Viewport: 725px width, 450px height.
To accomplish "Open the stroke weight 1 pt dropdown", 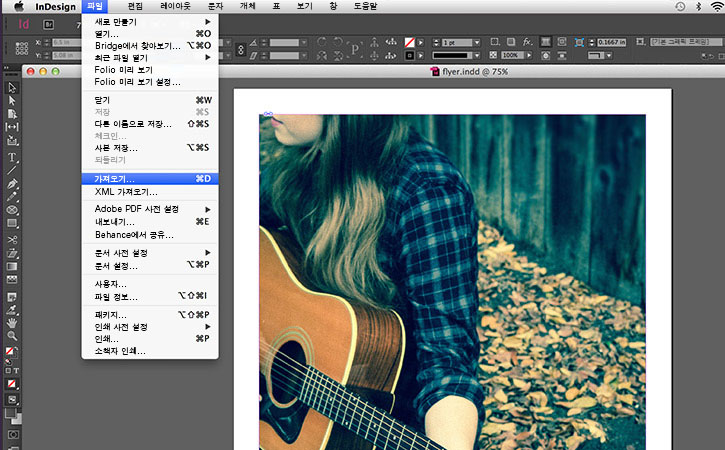I will point(477,42).
